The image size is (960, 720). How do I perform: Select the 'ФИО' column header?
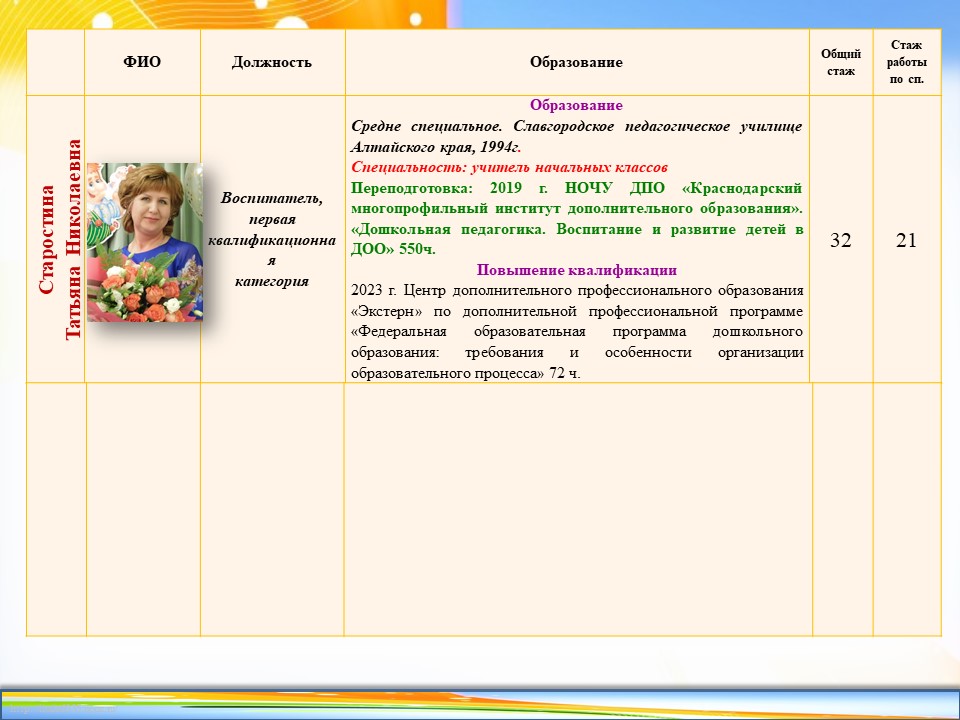coord(142,62)
